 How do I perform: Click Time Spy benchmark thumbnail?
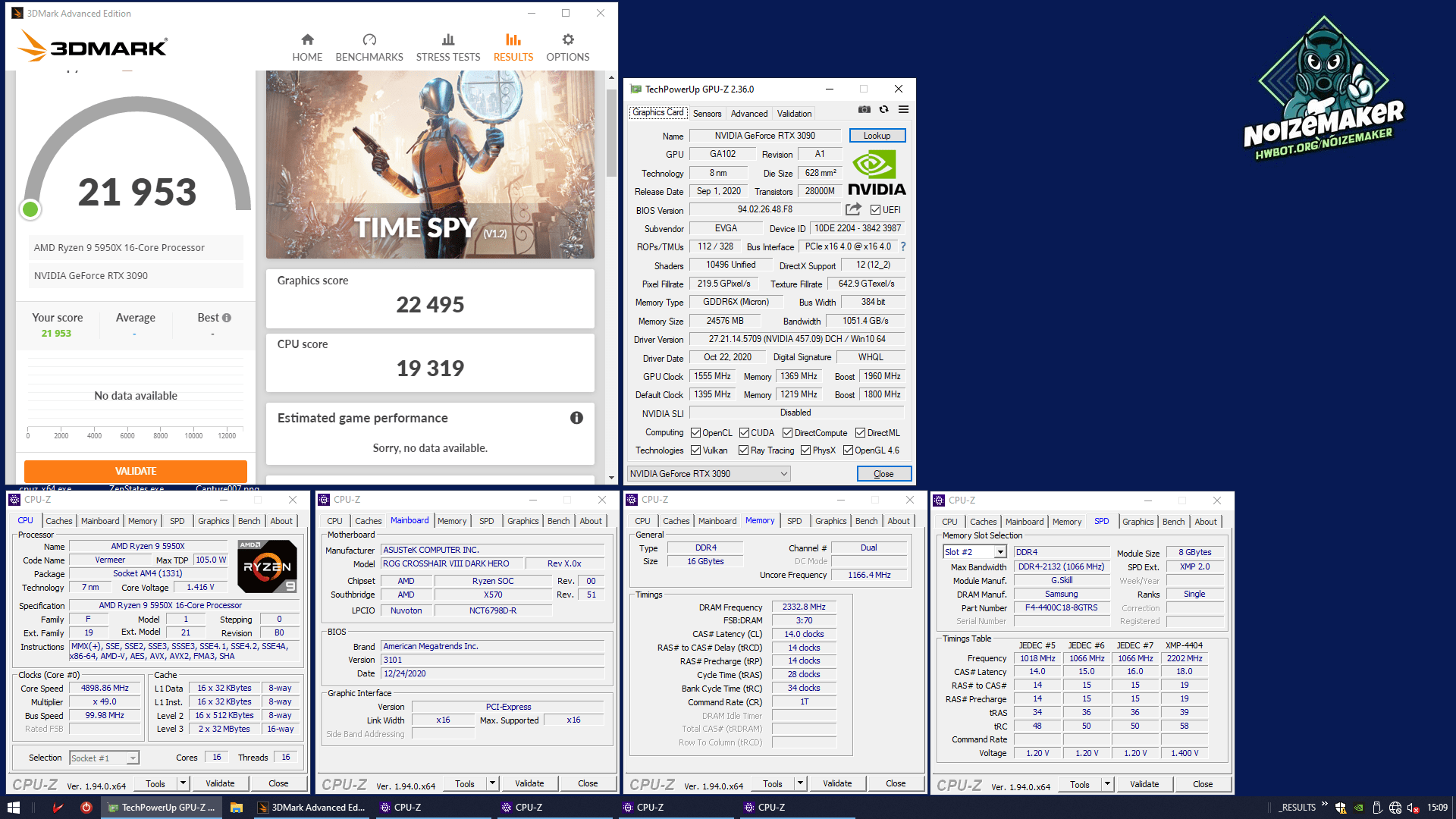[x=430, y=165]
